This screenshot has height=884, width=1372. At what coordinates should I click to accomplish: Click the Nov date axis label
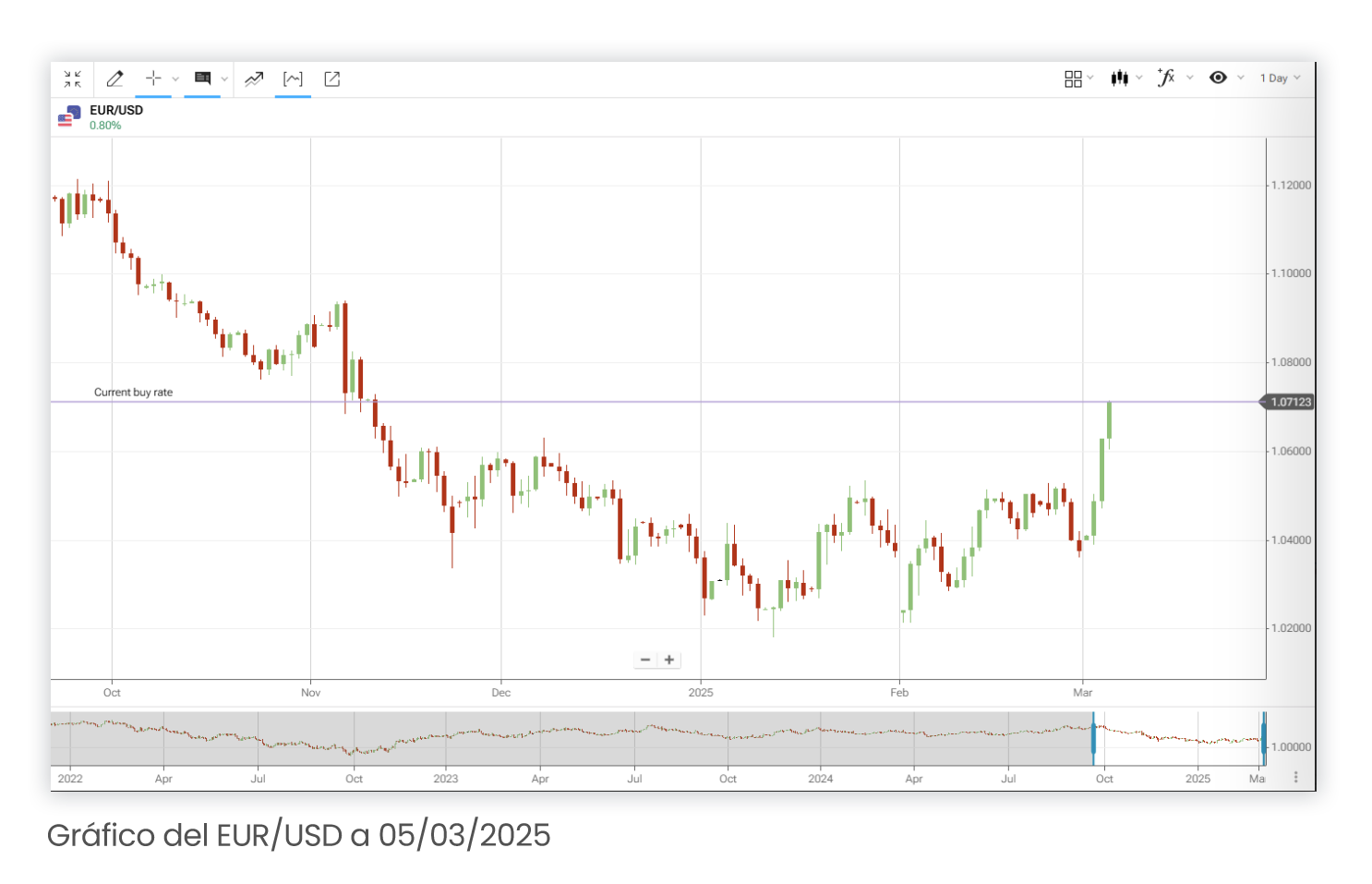[311, 693]
